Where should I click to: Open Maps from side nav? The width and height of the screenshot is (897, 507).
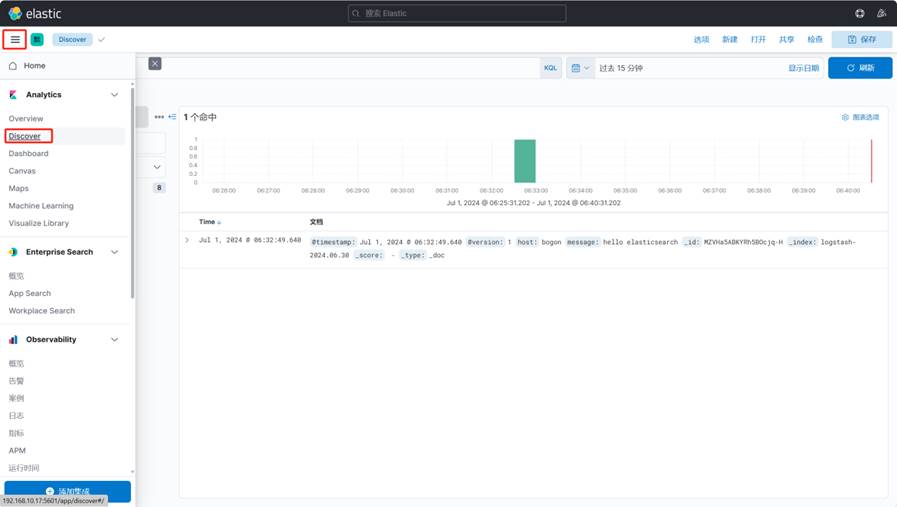[x=18, y=188]
